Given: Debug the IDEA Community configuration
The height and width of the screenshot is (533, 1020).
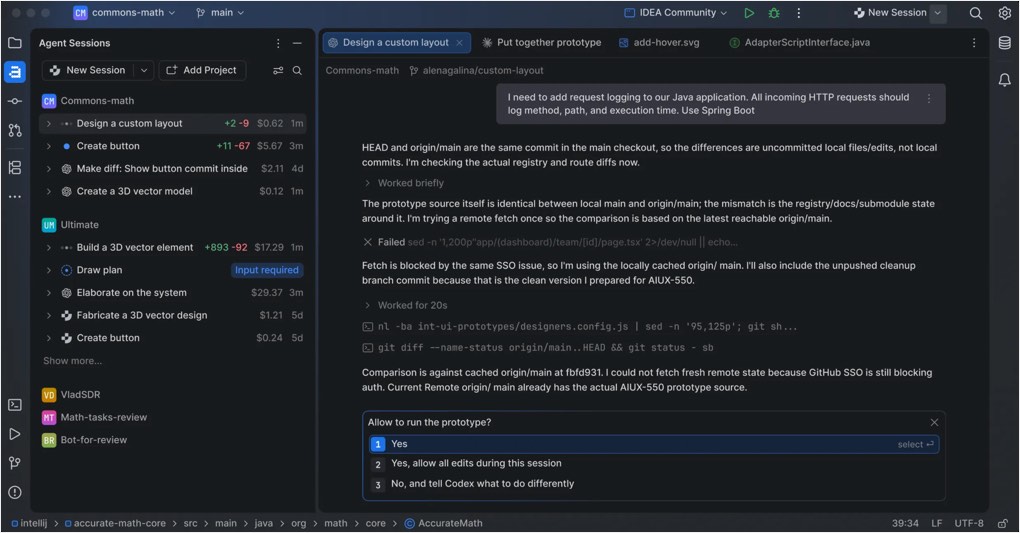Looking at the screenshot, I should click(773, 12).
